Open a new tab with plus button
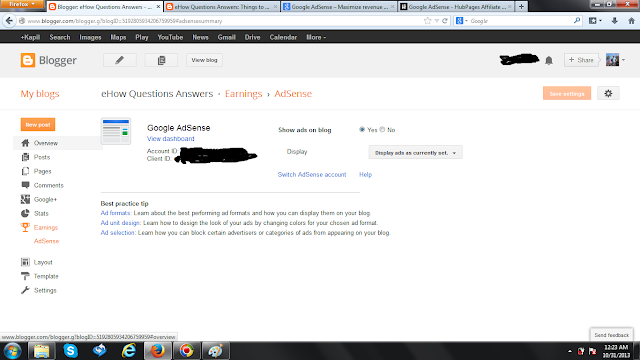This screenshot has width=640, height=360. (x=521, y=7)
